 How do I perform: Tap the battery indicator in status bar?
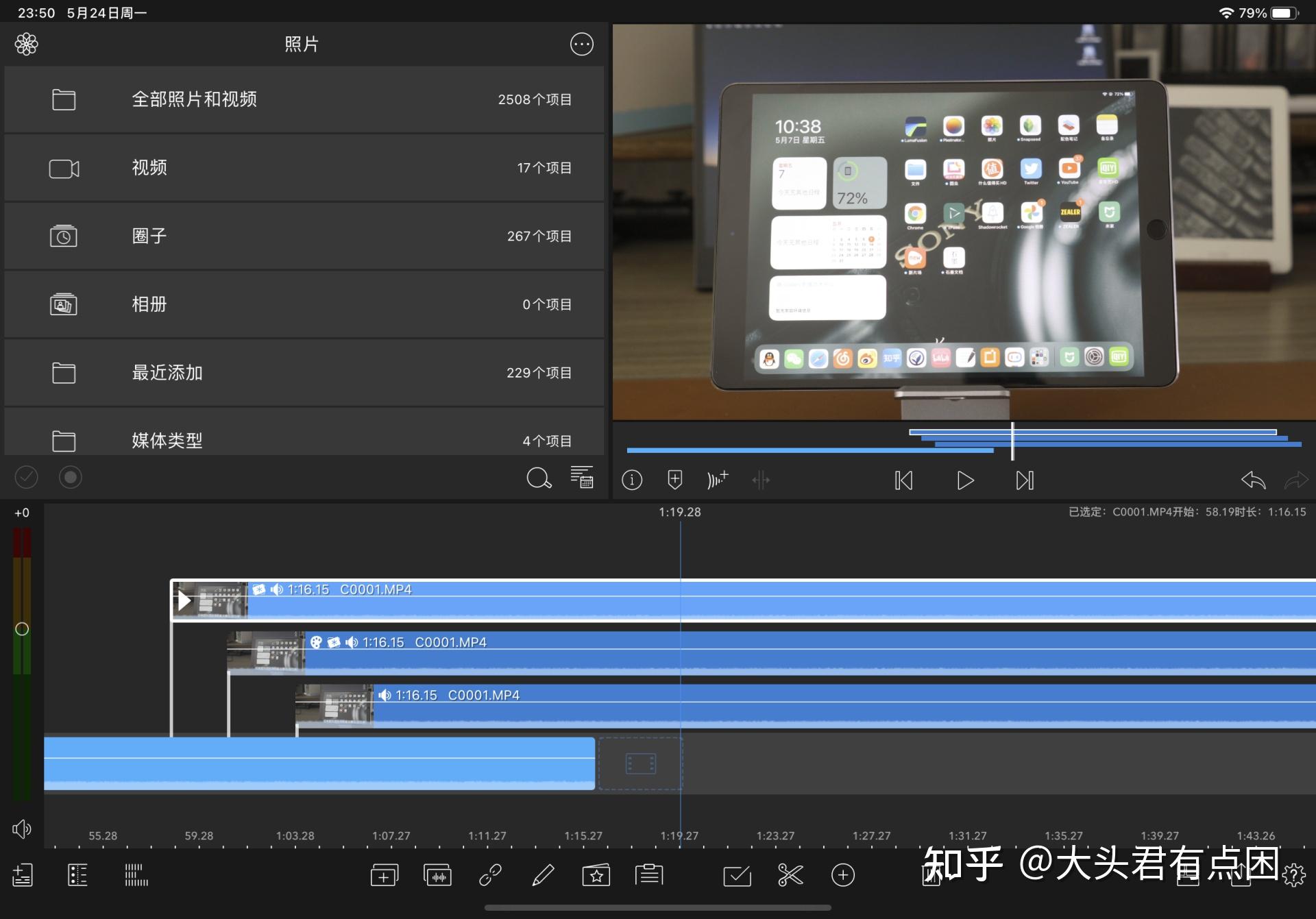click(x=1284, y=13)
